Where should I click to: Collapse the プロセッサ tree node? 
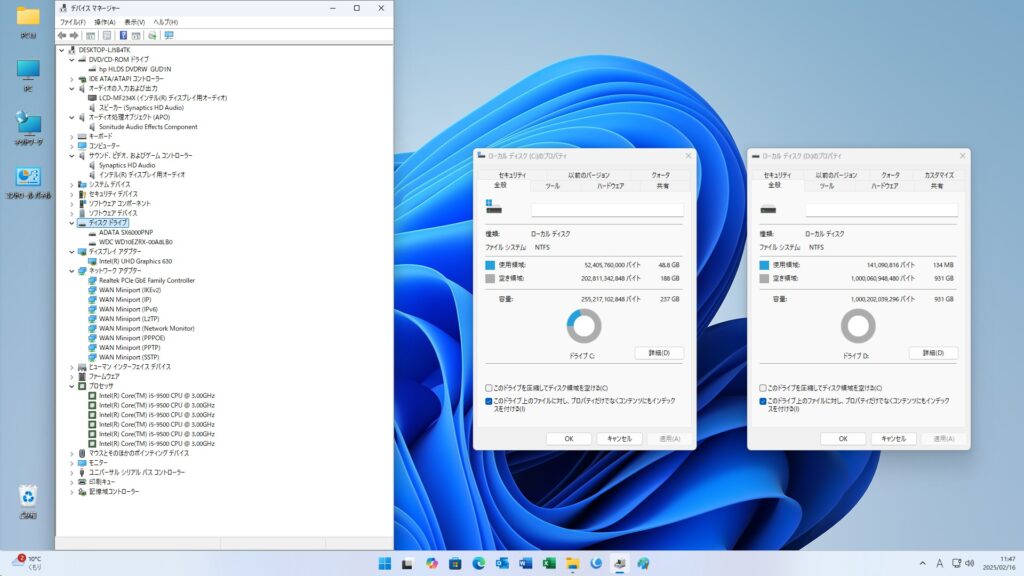coord(71,386)
